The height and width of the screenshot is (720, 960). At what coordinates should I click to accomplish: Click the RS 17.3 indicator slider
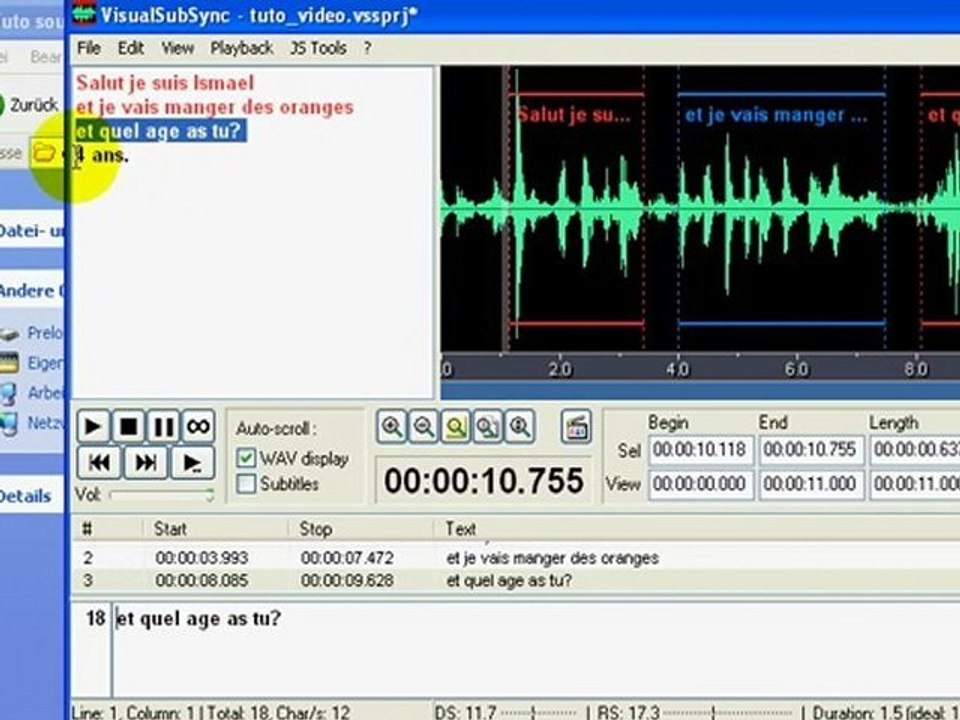[x=729, y=712]
